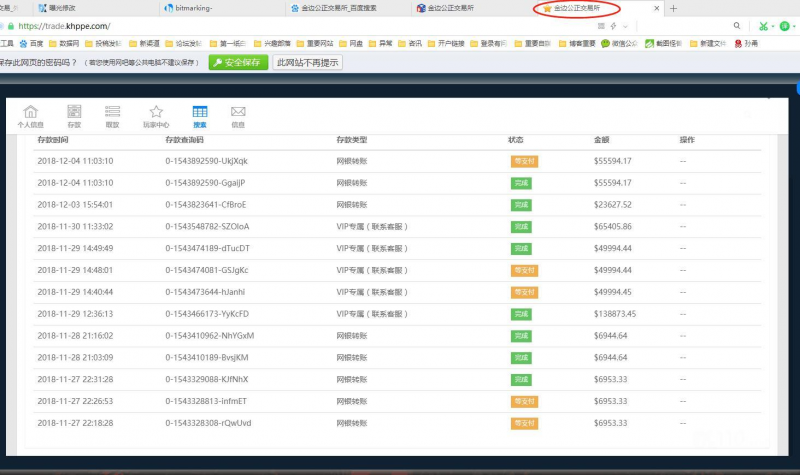Open the 孙勇 bookmark with red icon

pos(746,44)
